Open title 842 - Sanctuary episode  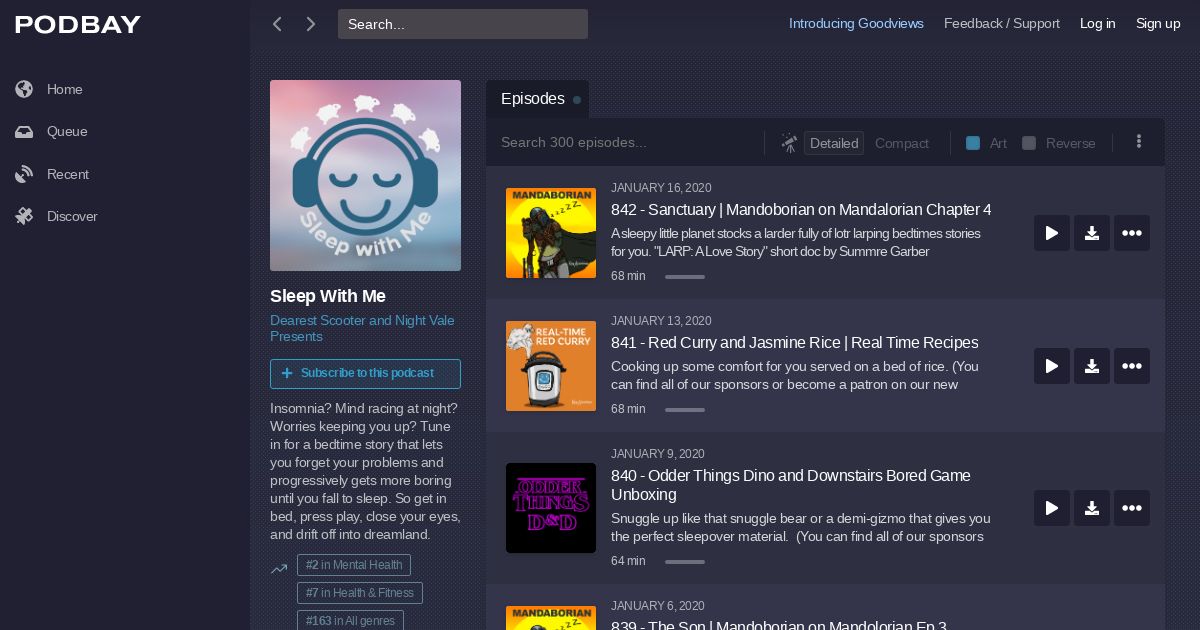[x=801, y=210]
